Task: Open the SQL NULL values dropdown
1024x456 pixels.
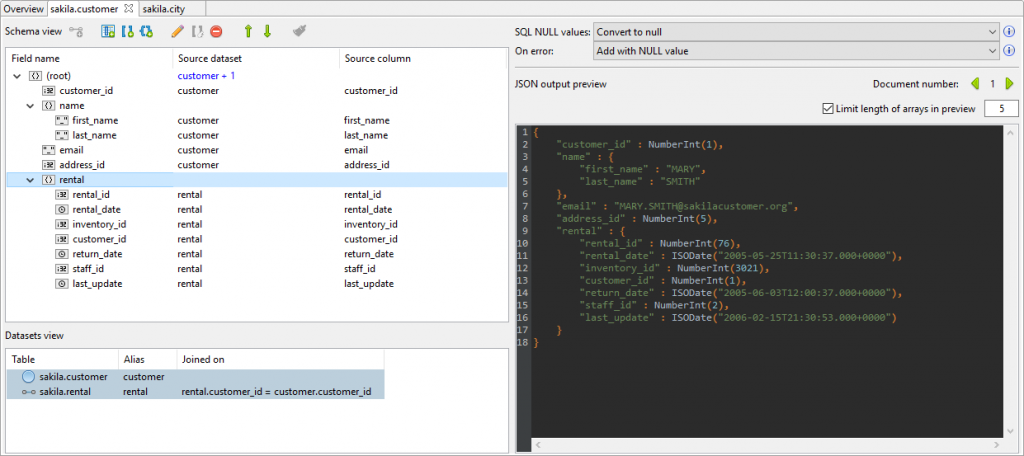Action: (x=795, y=31)
